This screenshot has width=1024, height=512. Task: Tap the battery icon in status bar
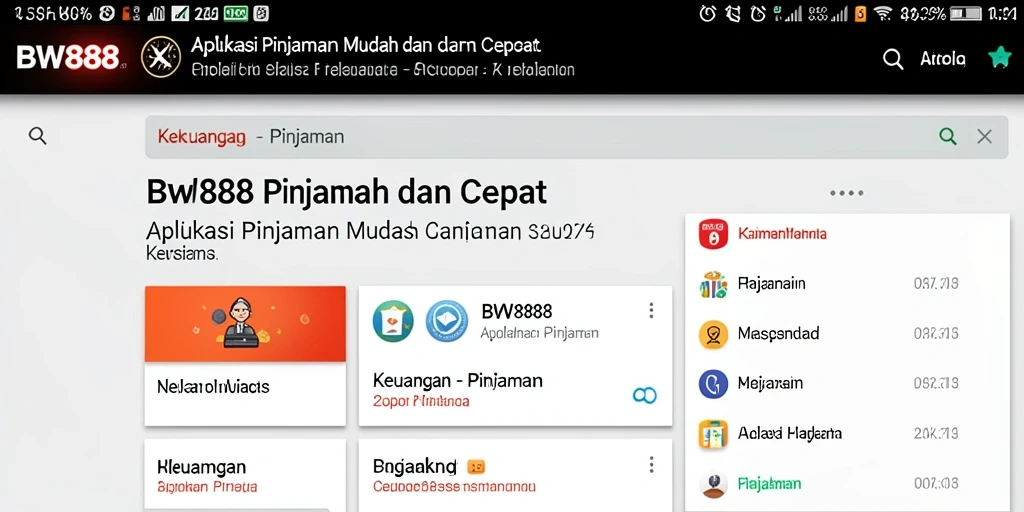pos(965,13)
